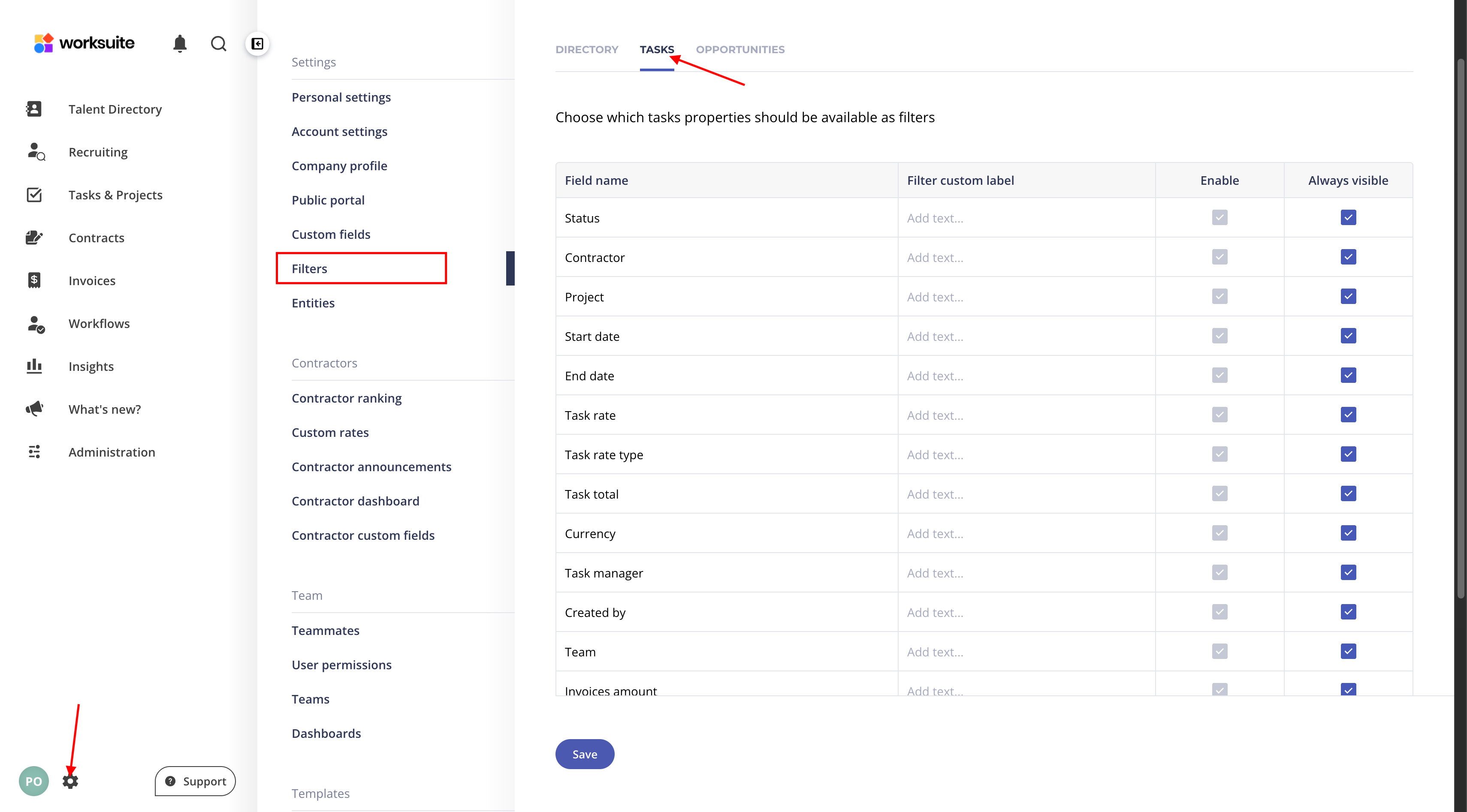Screen dimensions: 1467x812
Task: Click the PO user avatar
Action: pos(33,781)
